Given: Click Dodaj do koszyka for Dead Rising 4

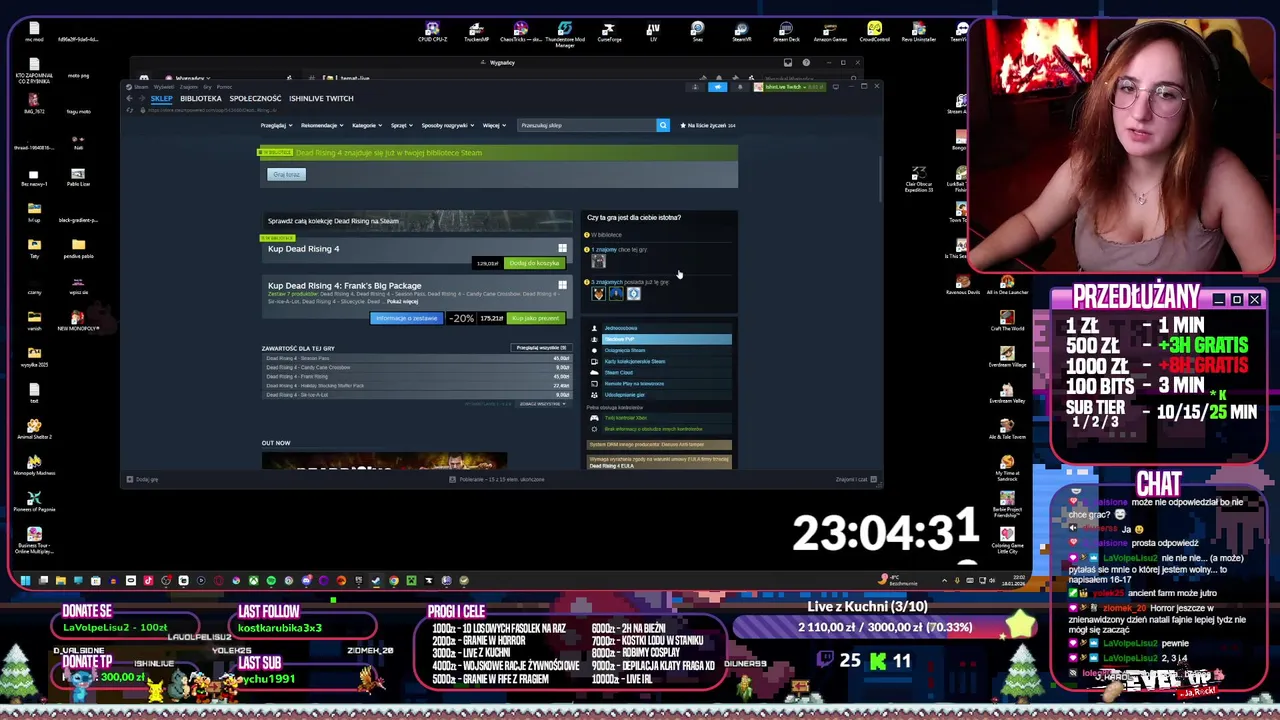Looking at the screenshot, I should (534, 263).
